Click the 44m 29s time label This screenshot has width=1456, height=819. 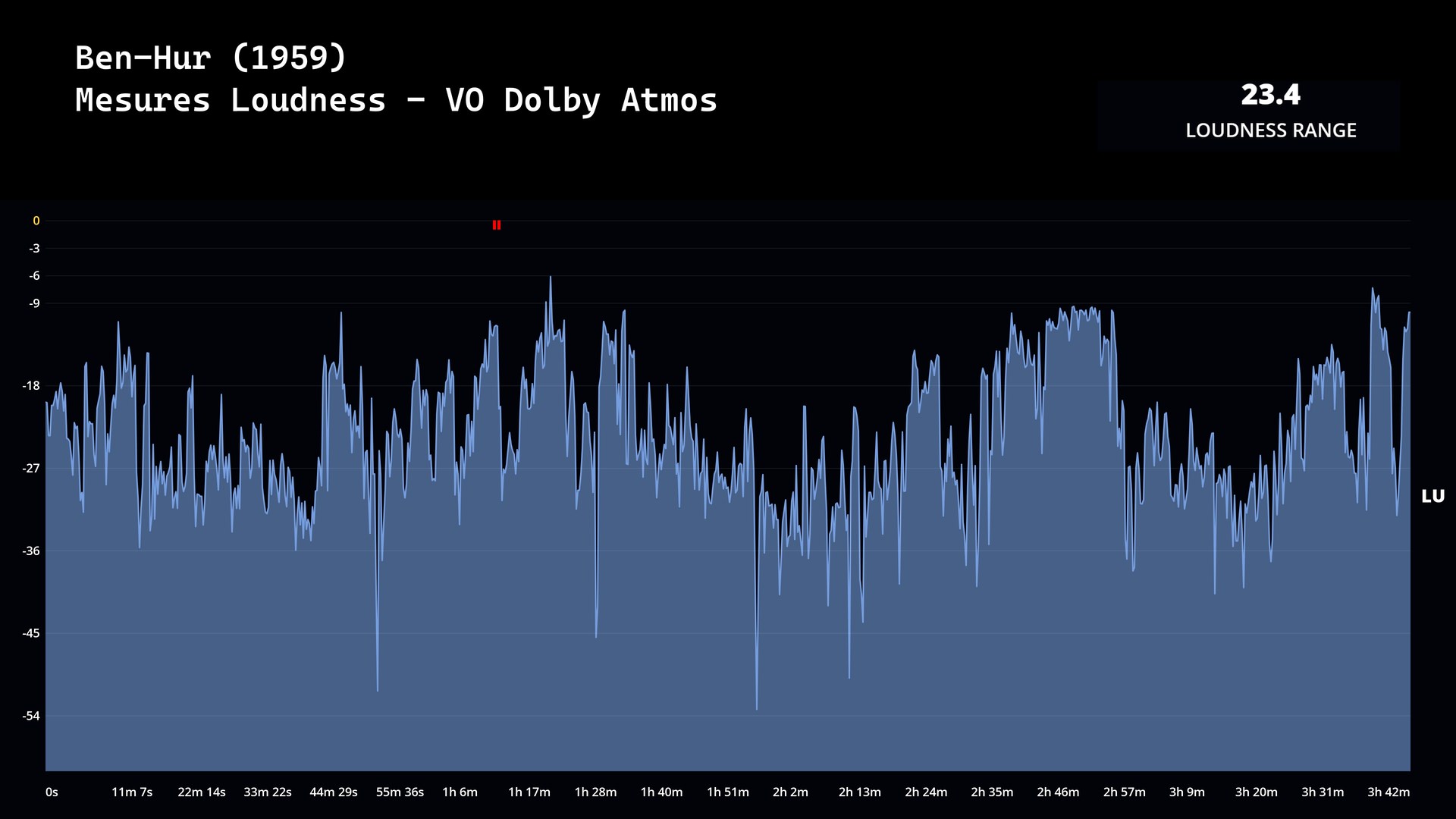click(333, 792)
